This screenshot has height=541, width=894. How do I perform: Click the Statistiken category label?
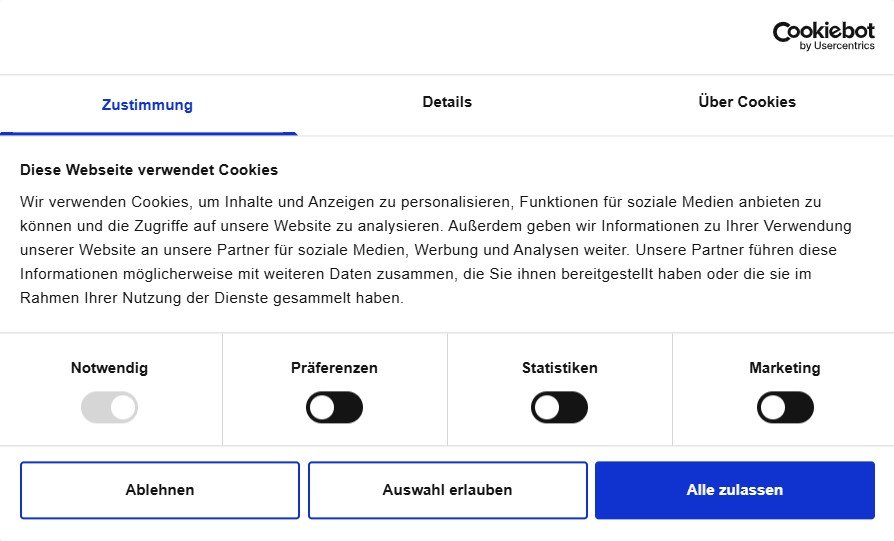tap(559, 368)
